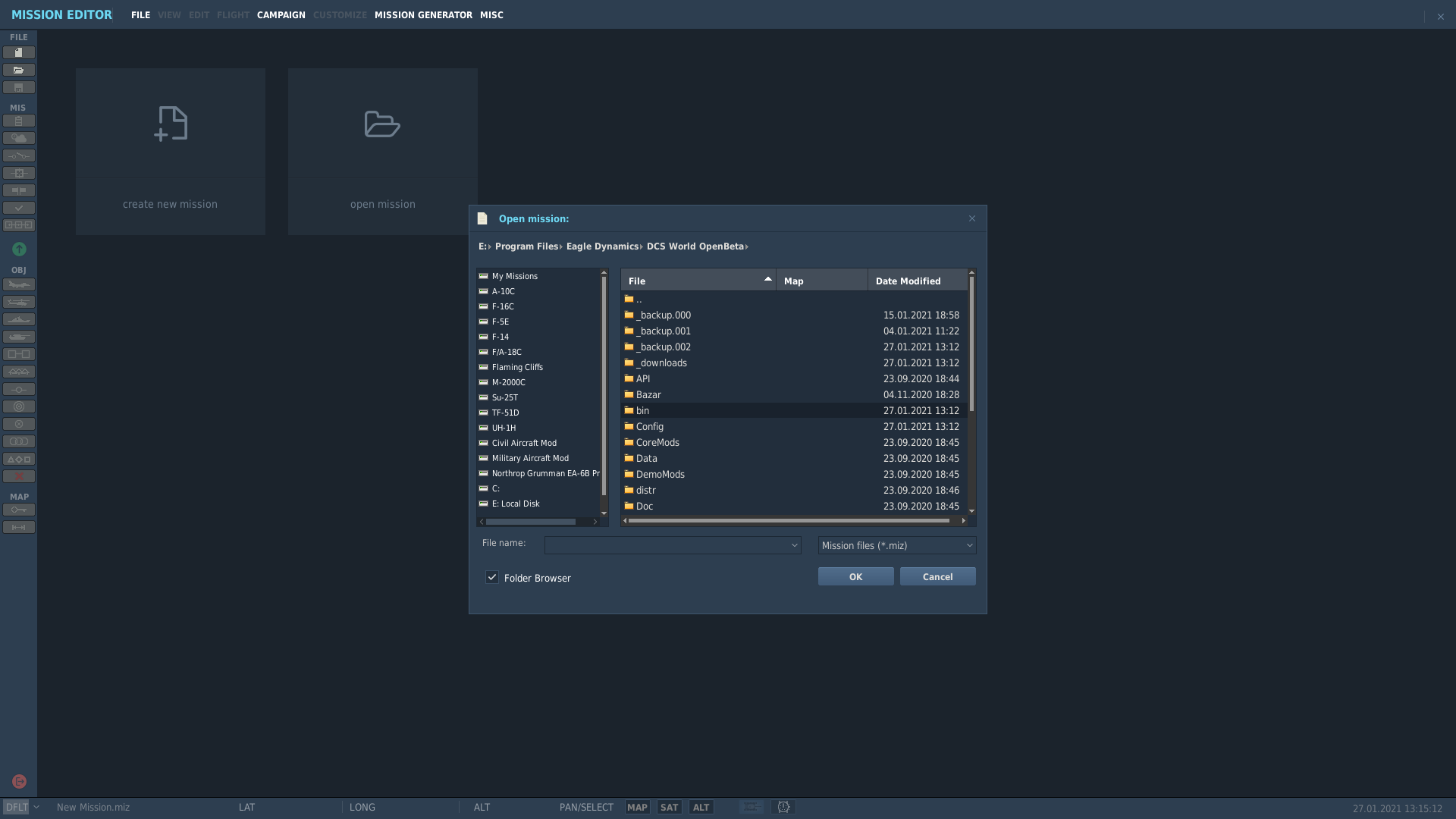Toggle the SAT view button in status bar
Screen dimensions: 1456x819
(669, 807)
